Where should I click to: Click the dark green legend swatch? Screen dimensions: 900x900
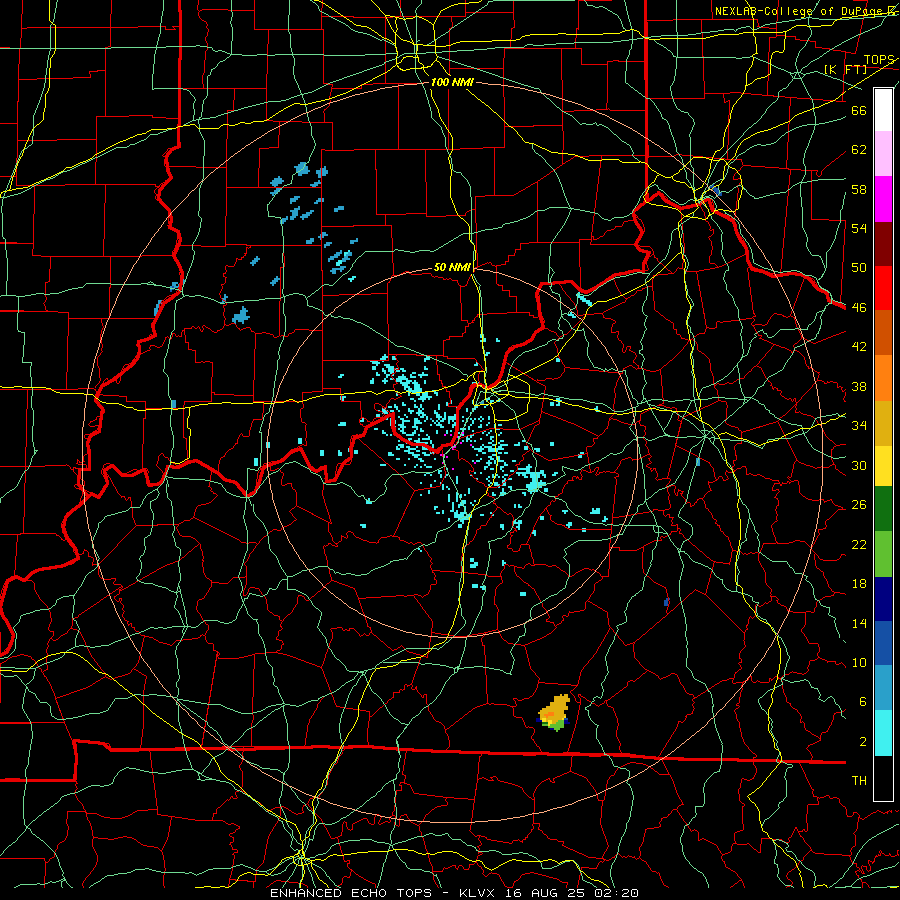(883, 509)
